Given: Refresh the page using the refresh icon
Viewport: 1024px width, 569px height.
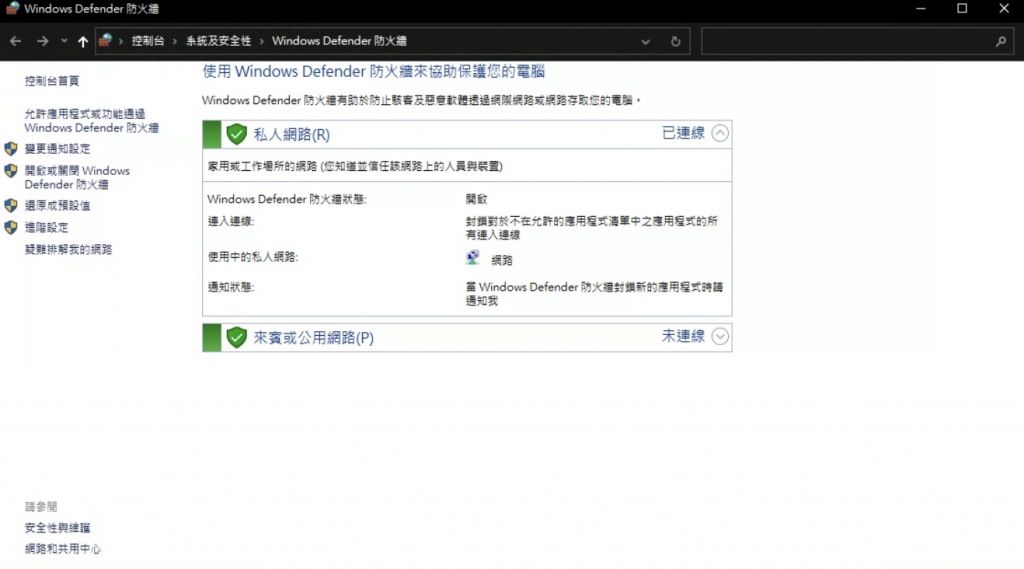Looking at the screenshot, I should pyautogui.click(x=675, y=41).
